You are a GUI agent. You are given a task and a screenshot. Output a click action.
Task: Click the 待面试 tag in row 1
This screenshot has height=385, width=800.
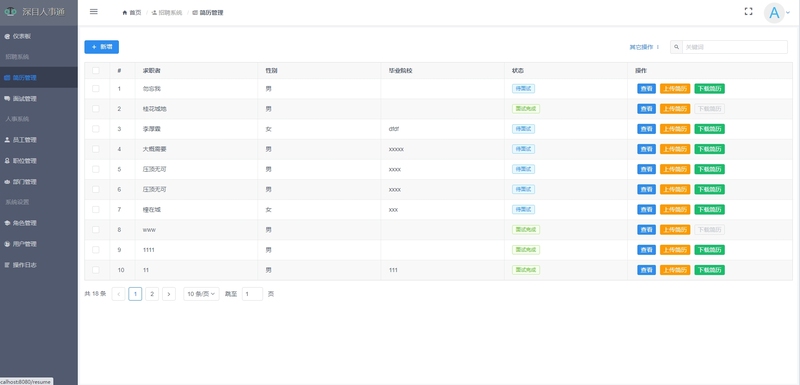[x=523, y=89]
